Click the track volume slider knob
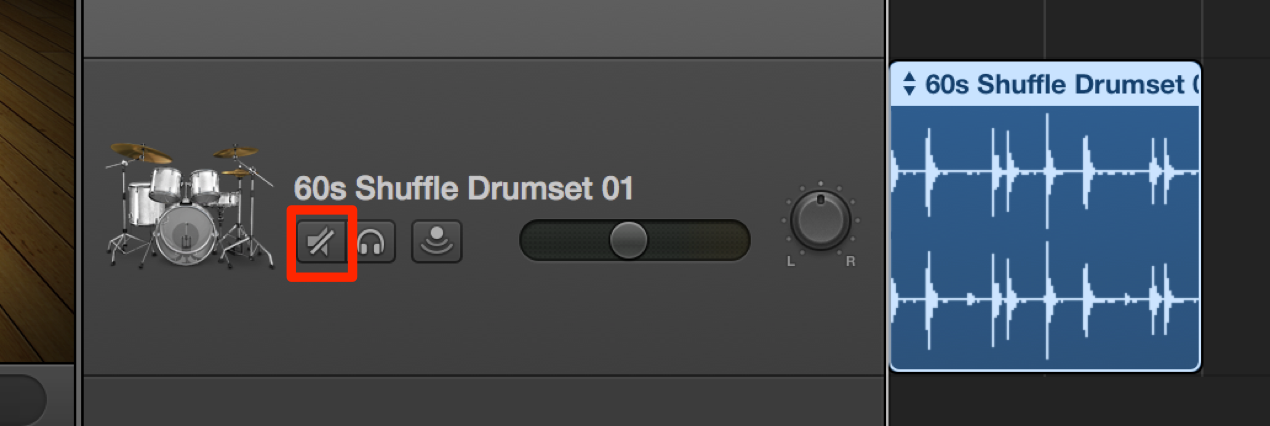 (x=628, y=240)
